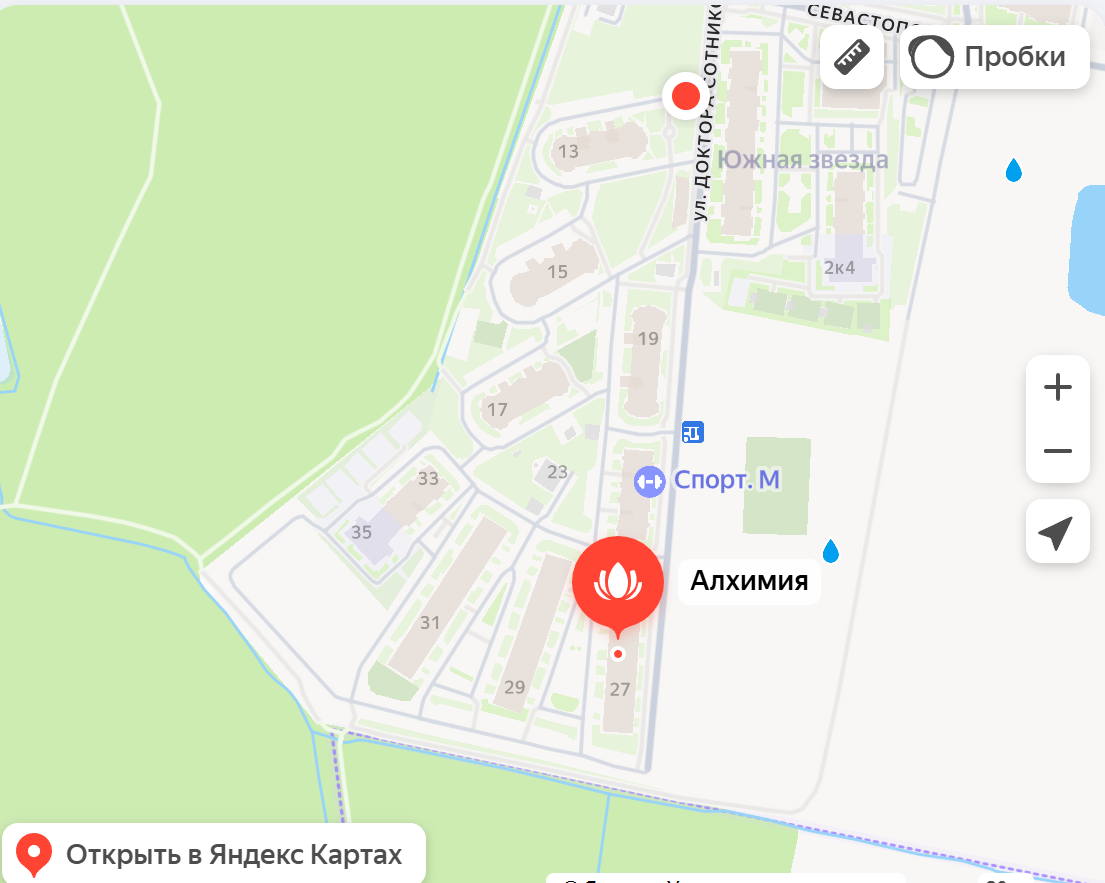1105x883 pixels.
Task: Open the ruler distance measuring tool
Action: [x=852, y=57]
